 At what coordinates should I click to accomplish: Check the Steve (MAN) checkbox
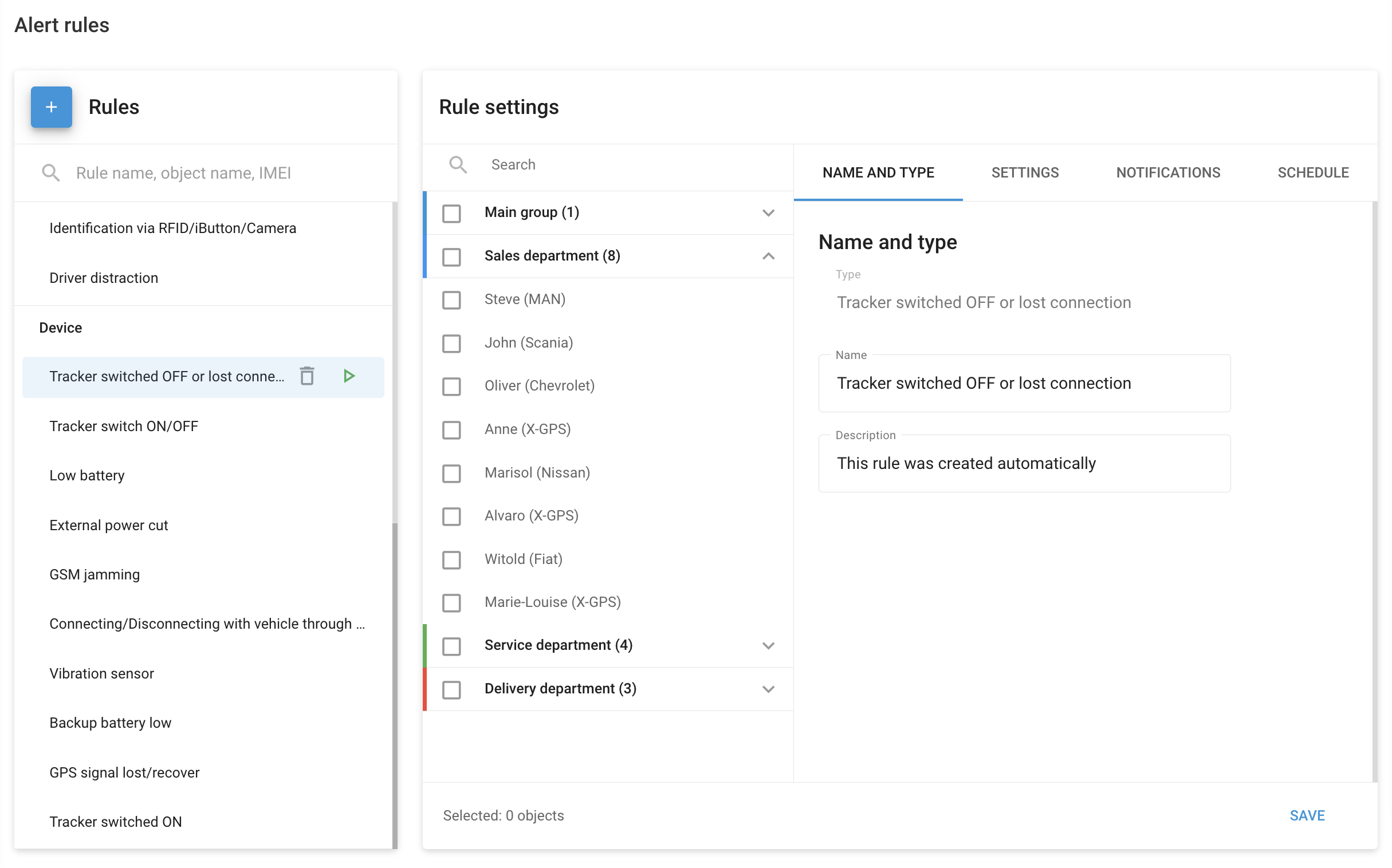451,299
